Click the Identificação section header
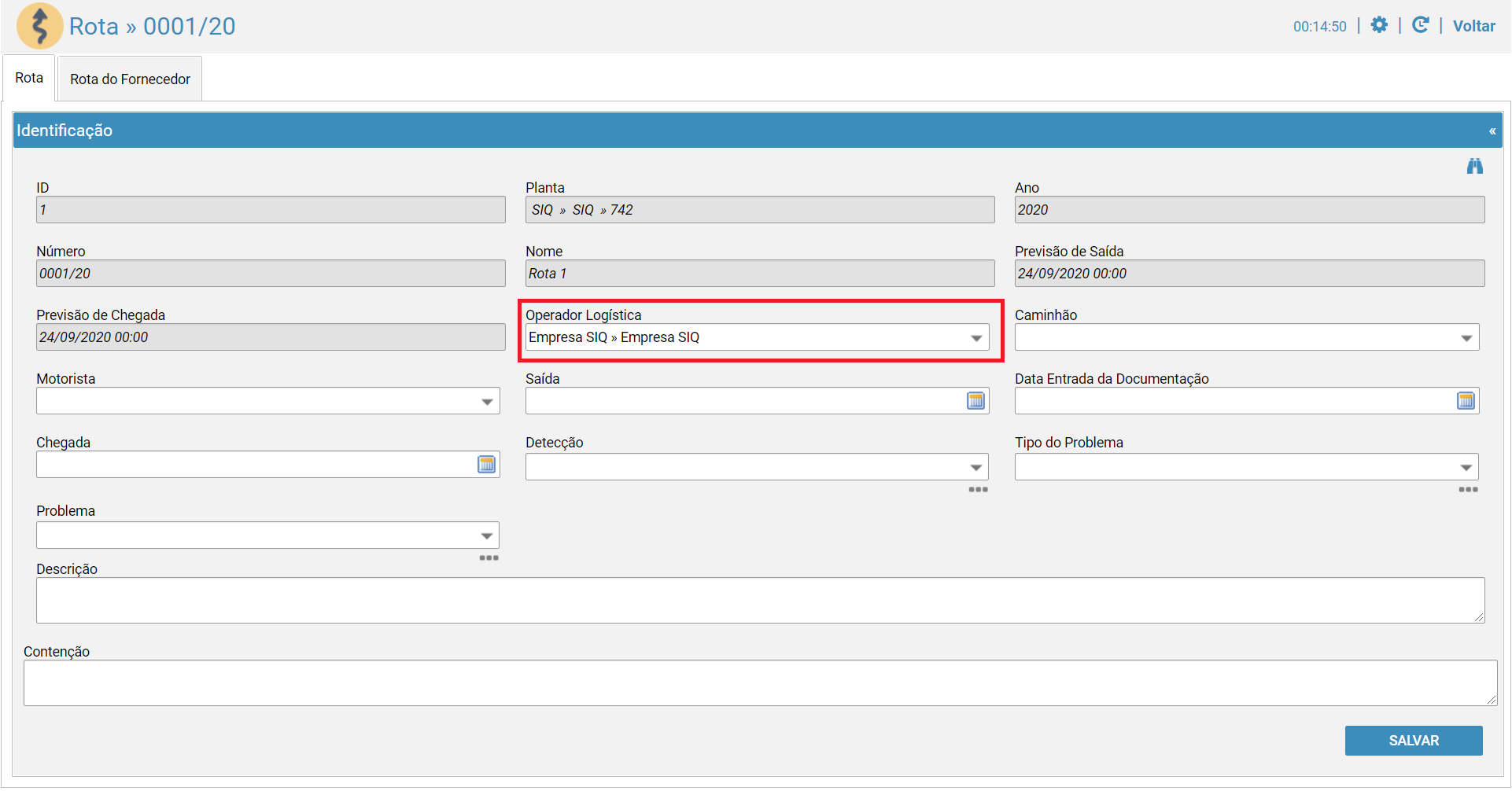Screen dimensions: 1512x791 (x=757, y=131)
